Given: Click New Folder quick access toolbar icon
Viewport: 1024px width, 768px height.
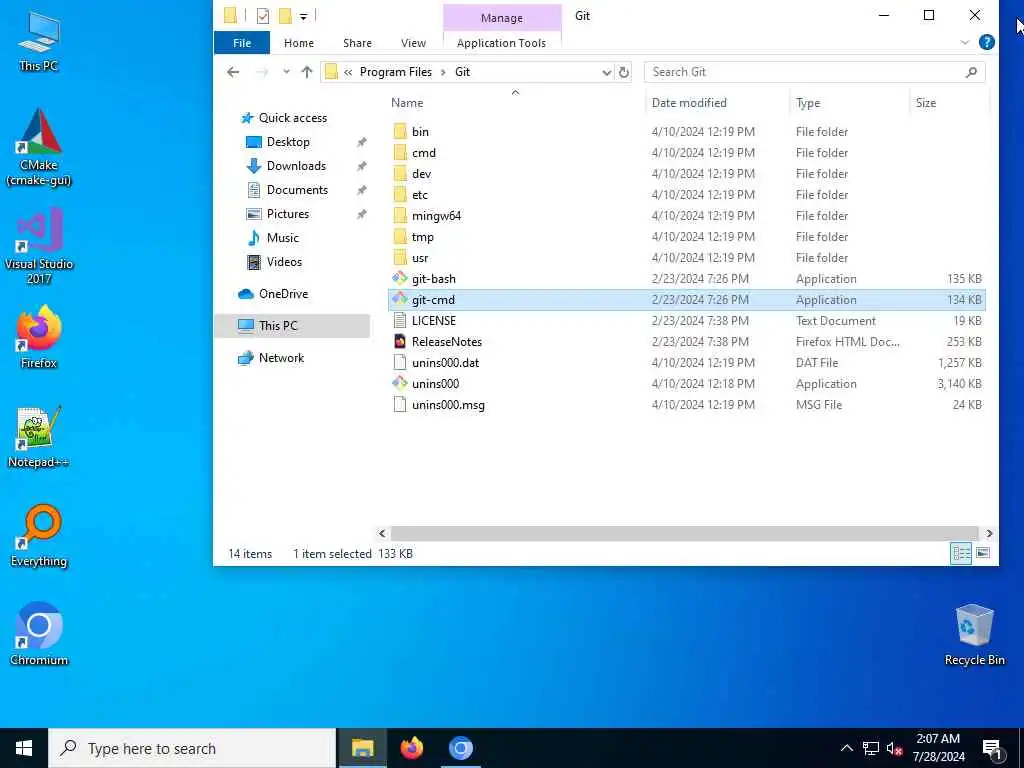Looking at the screenshot, I should click(285, 16).
